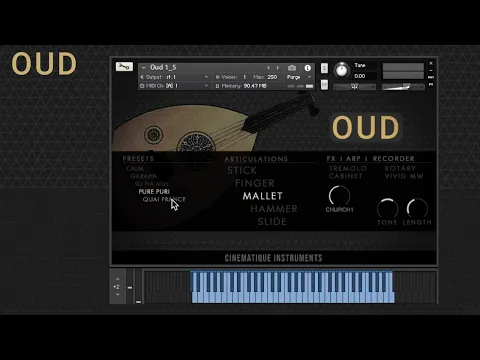The image size is (480, 360).
Task: Open the instrument info icon
Action: [308, 68]
